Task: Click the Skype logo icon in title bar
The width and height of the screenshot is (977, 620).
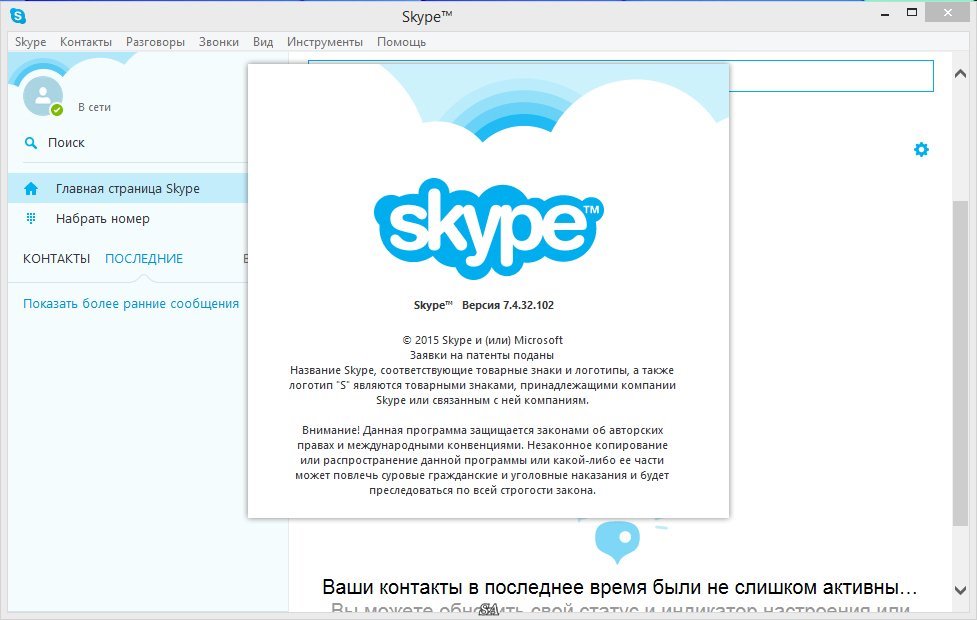Action: (x=18, y=16)
